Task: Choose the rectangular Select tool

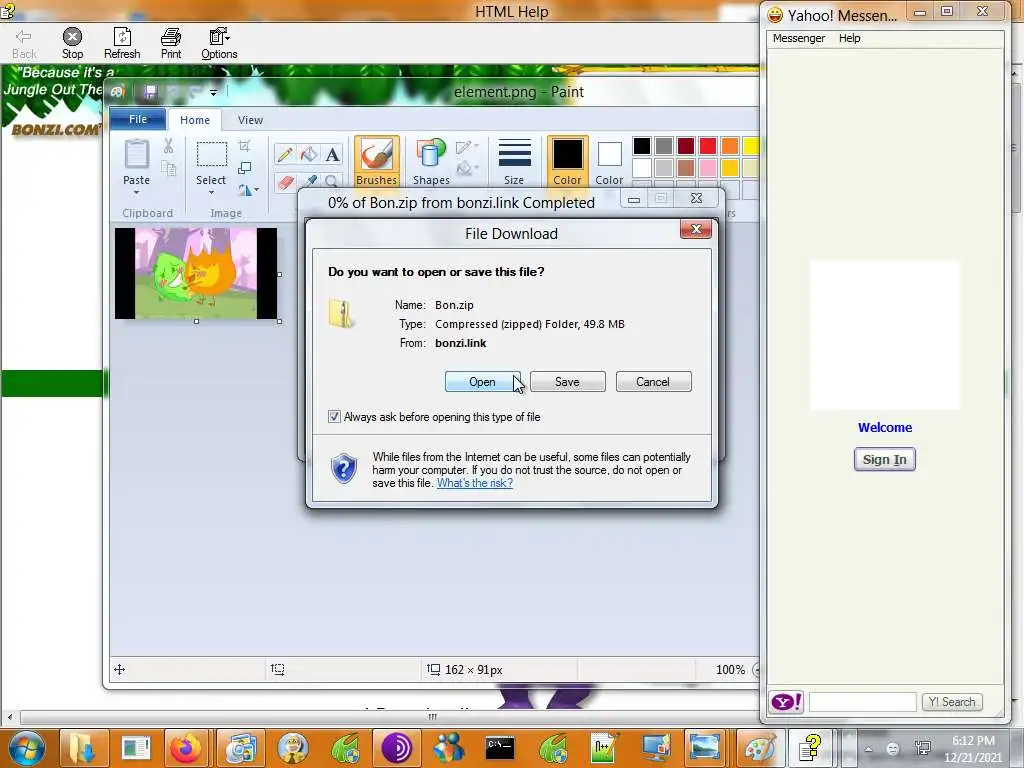Action: point(212,155)
